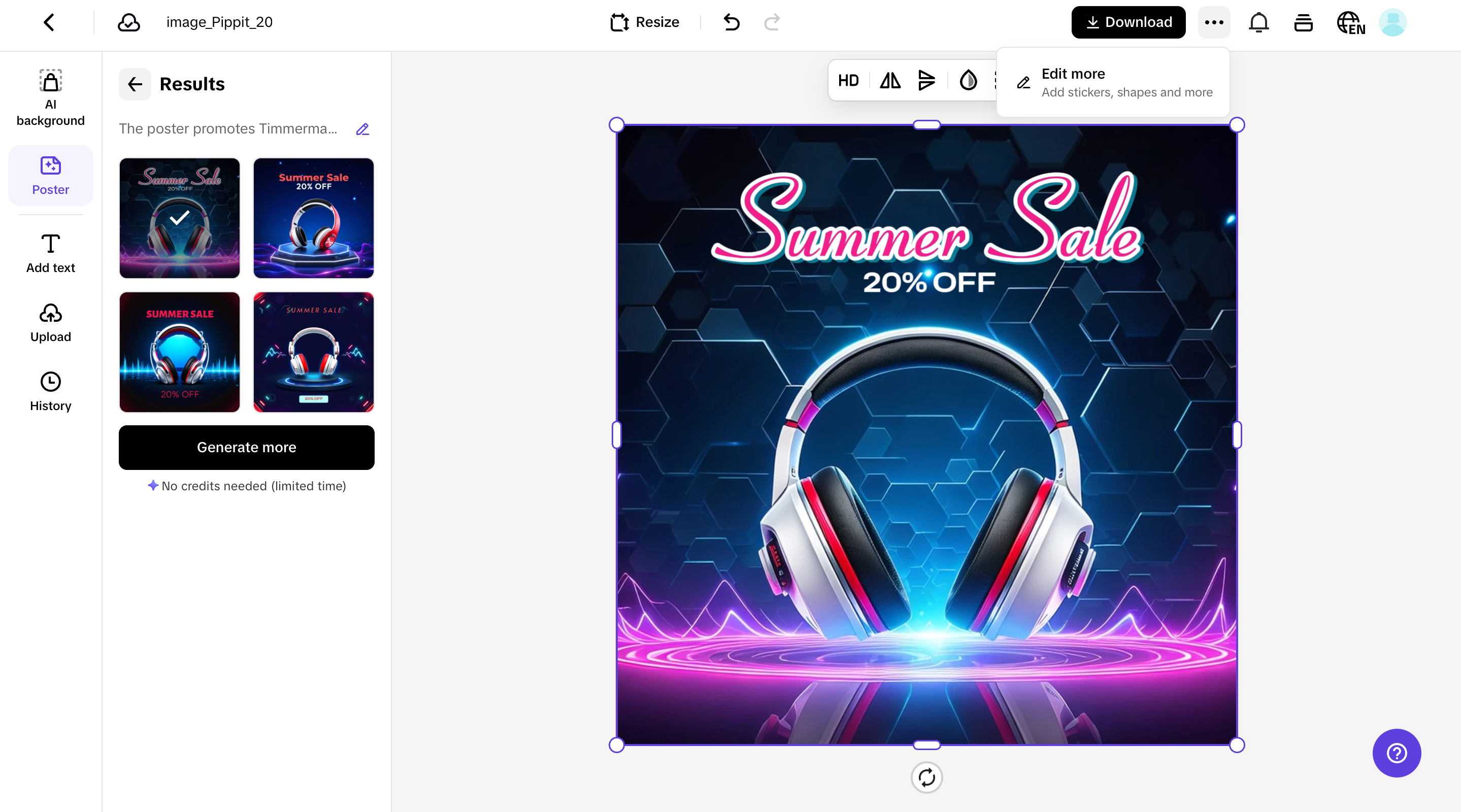The image size is (1461, 812).
Task: View the generation History
Action: click(x=50, y=391)
